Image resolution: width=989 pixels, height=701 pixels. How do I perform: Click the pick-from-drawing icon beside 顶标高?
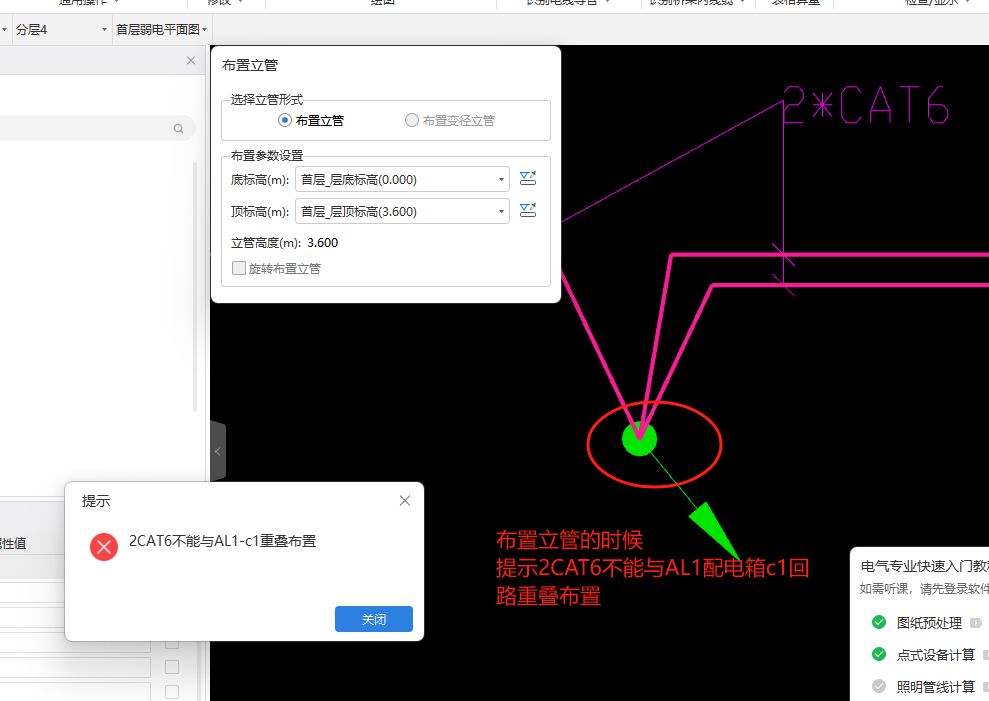[528, 210]
